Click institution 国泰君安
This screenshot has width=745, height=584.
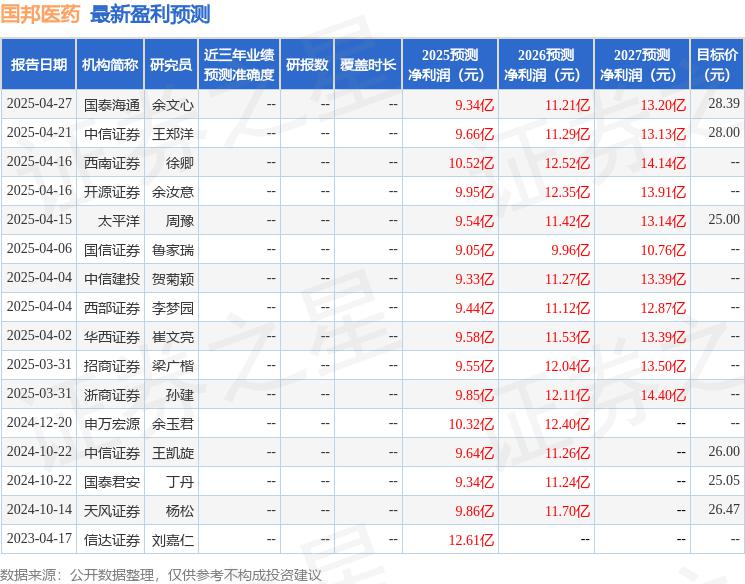click(112, 481)
